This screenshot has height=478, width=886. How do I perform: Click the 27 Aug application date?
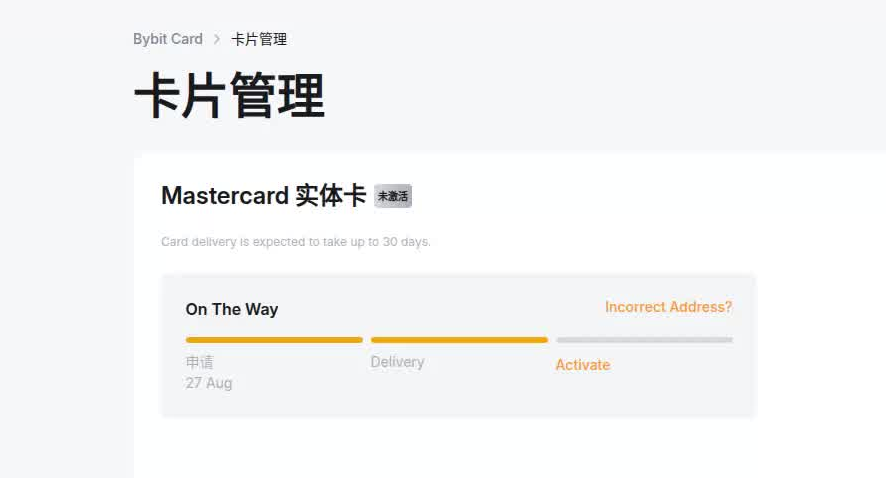(209, 383)
